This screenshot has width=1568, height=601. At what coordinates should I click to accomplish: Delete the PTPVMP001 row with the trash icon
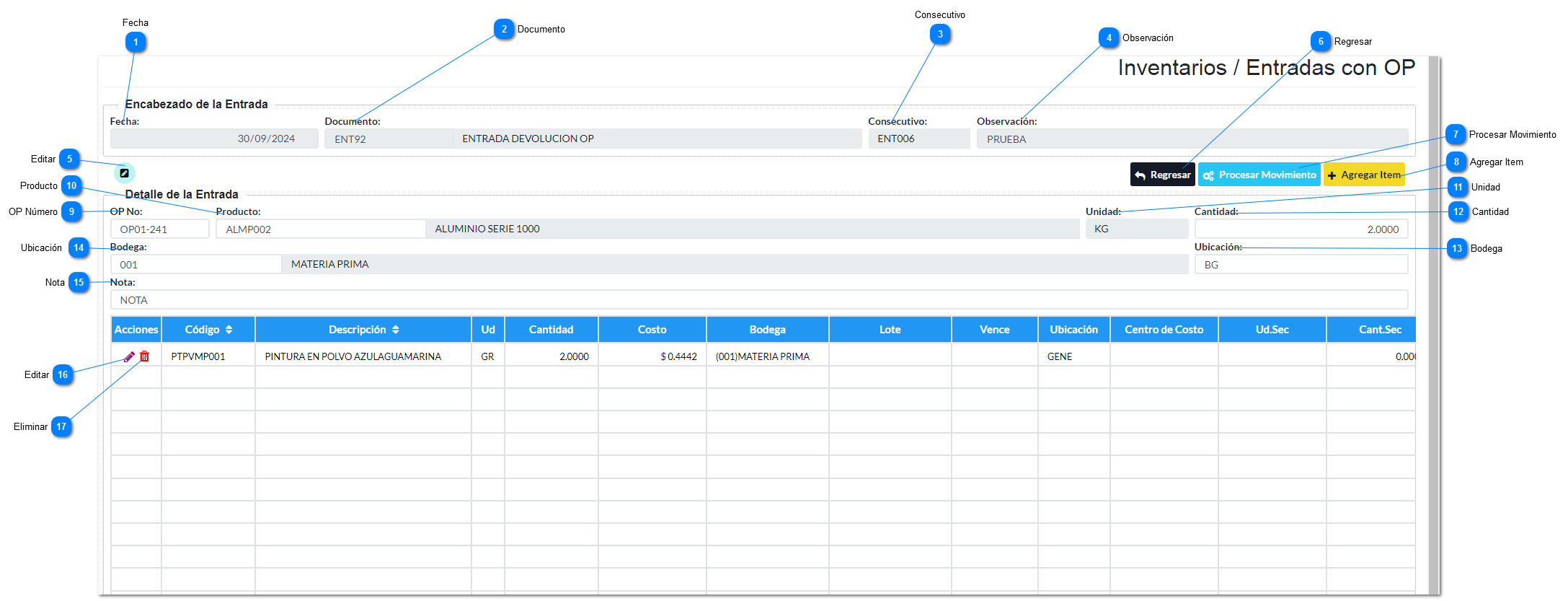coord(145,356)
